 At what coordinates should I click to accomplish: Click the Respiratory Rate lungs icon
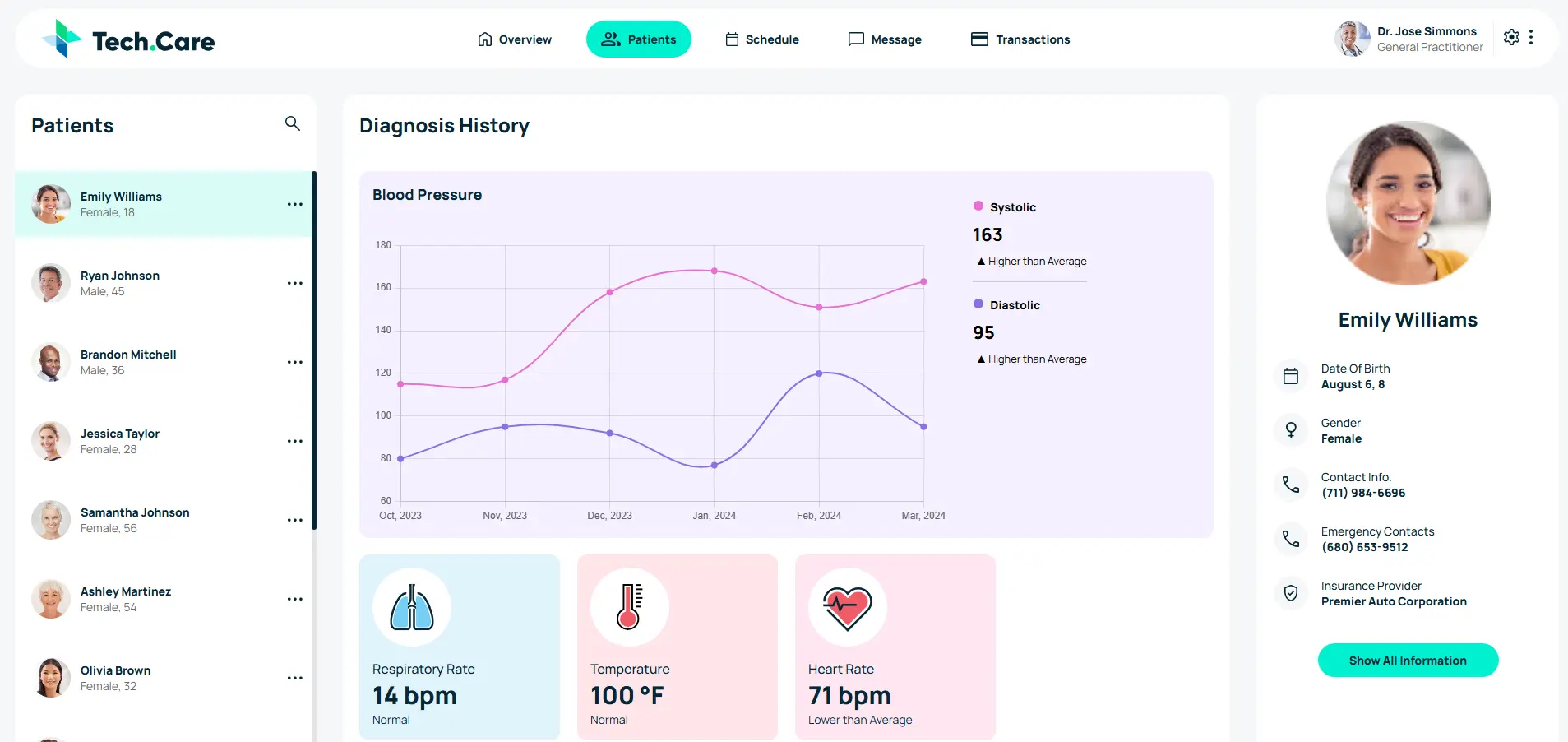point(412,607)
